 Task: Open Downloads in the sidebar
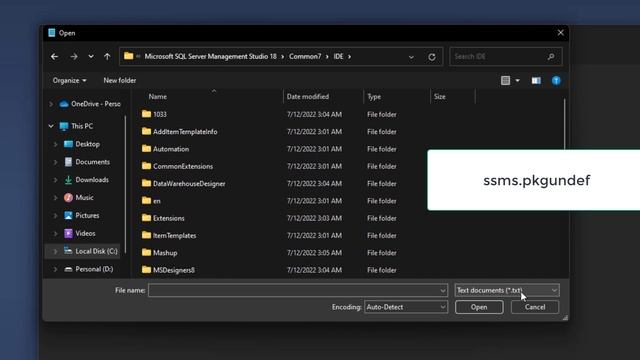(87, 180)
